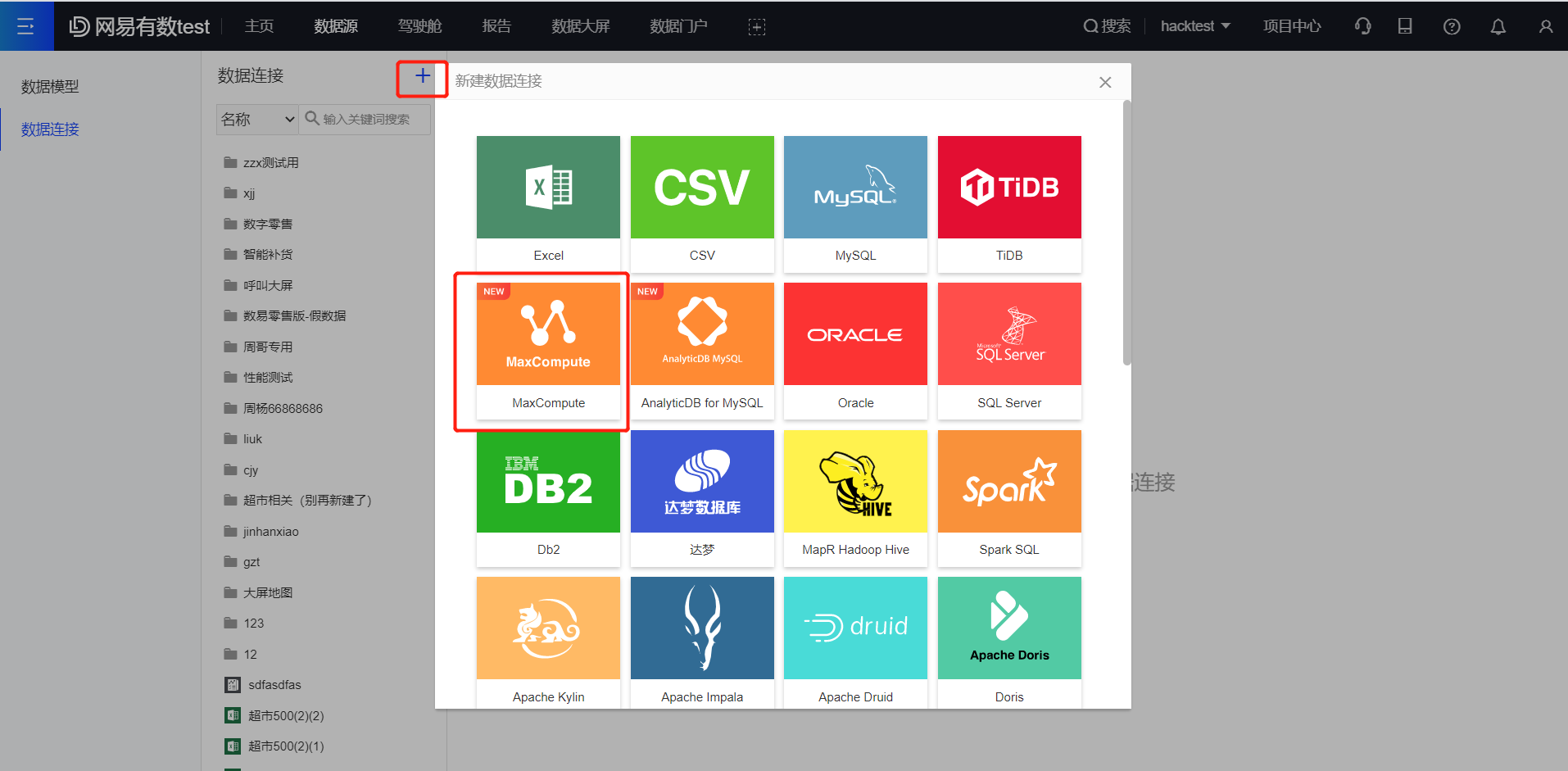Open the user profile icon
Image resolution: width=1568 pixels, height=771 pixels.
(x=1546, y=26)
